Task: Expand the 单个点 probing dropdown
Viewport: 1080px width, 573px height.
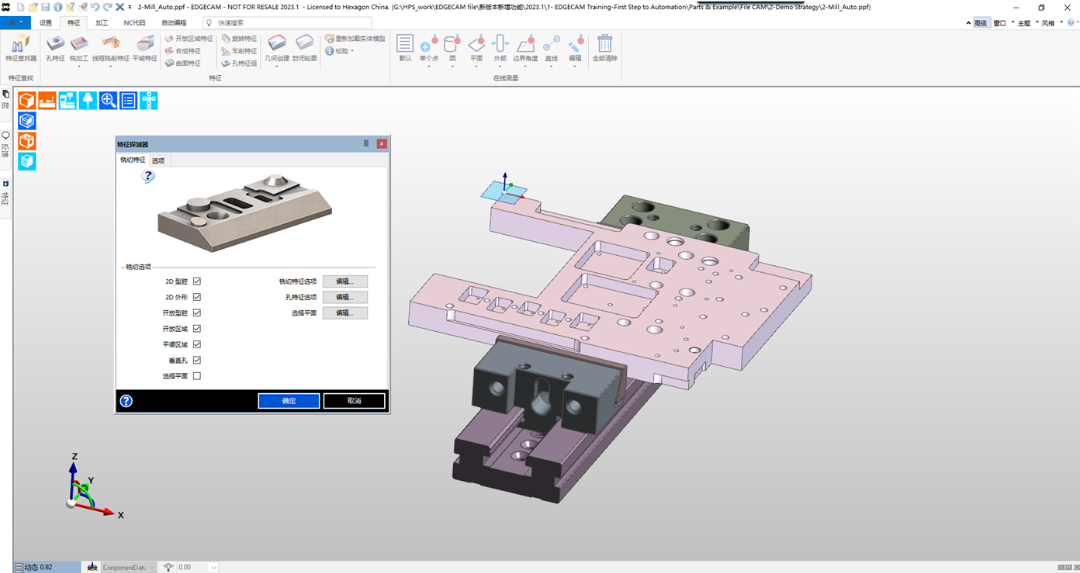Action: coord(428,67)
